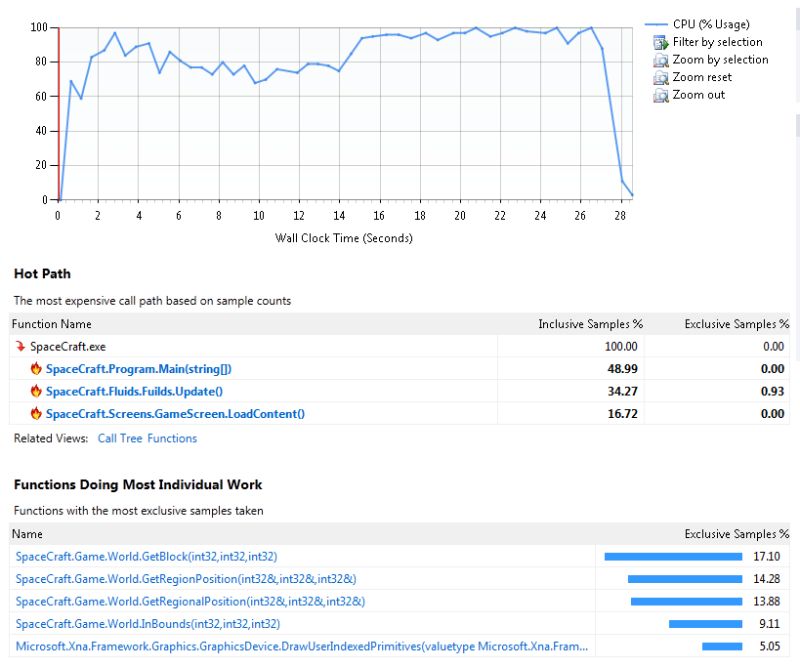Click the 17.10 sample bar for GetBlock
This screenshot has height=667, width=800.
673,557
